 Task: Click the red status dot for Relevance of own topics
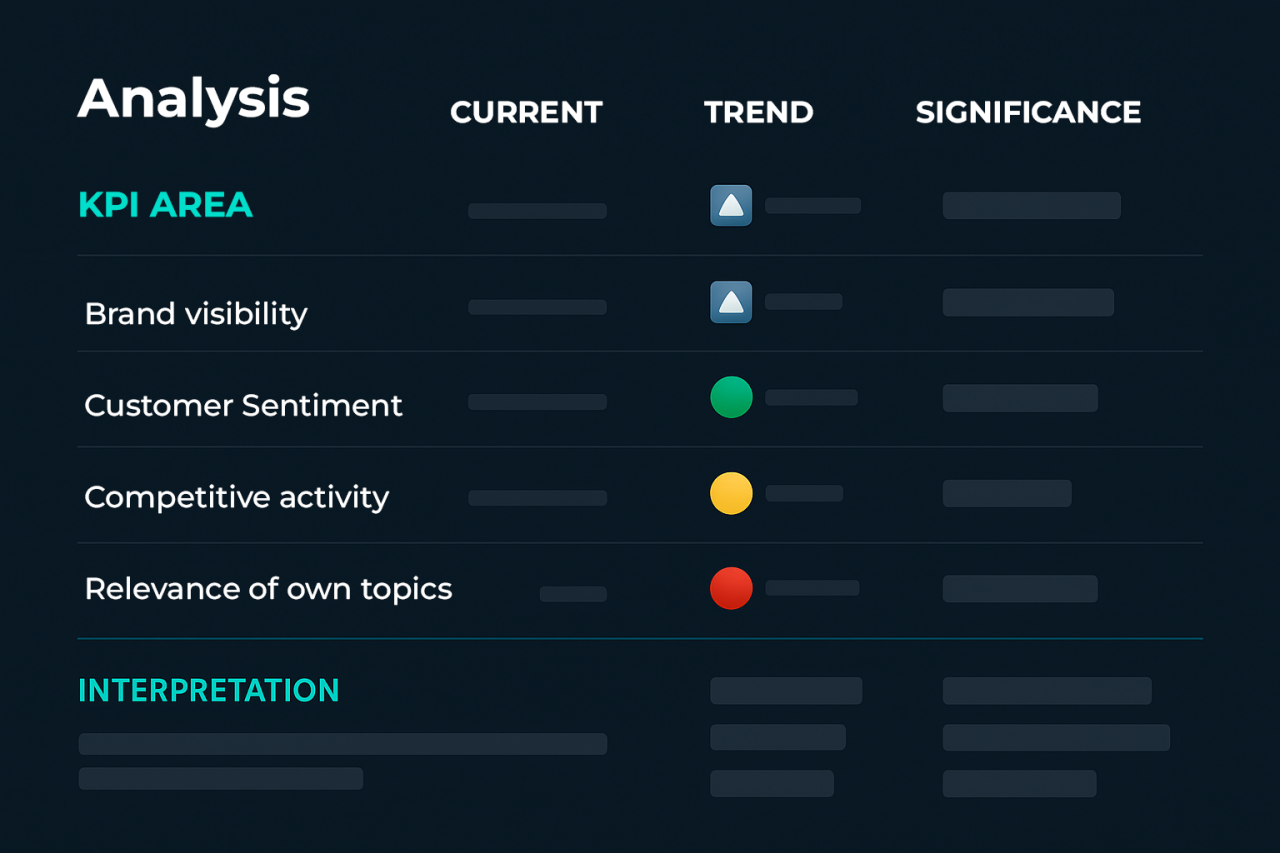tap(731, 588)
